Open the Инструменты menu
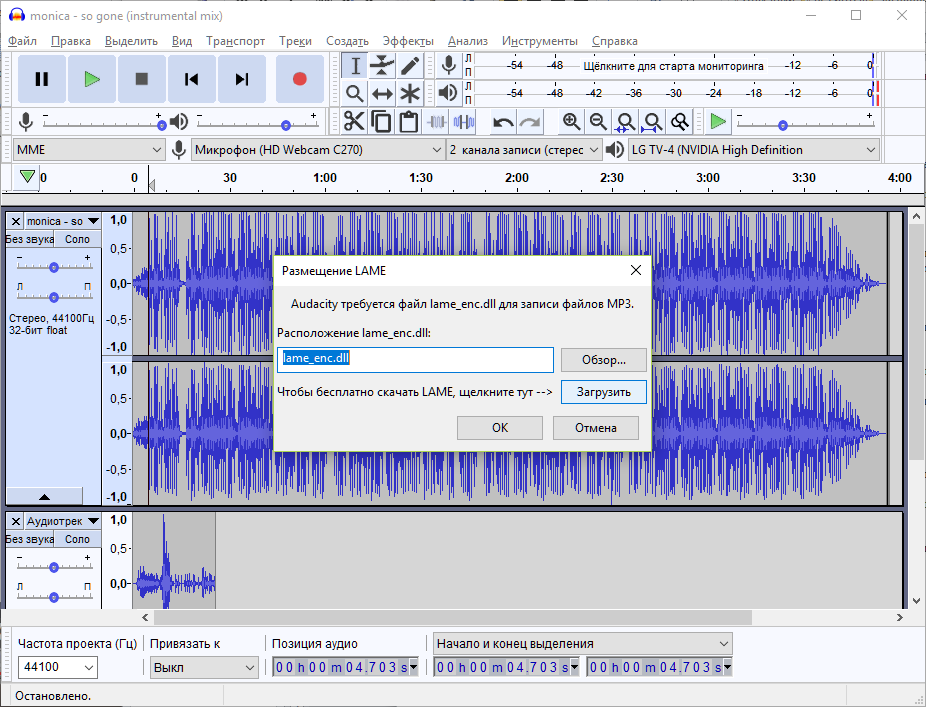 point(540,41)
